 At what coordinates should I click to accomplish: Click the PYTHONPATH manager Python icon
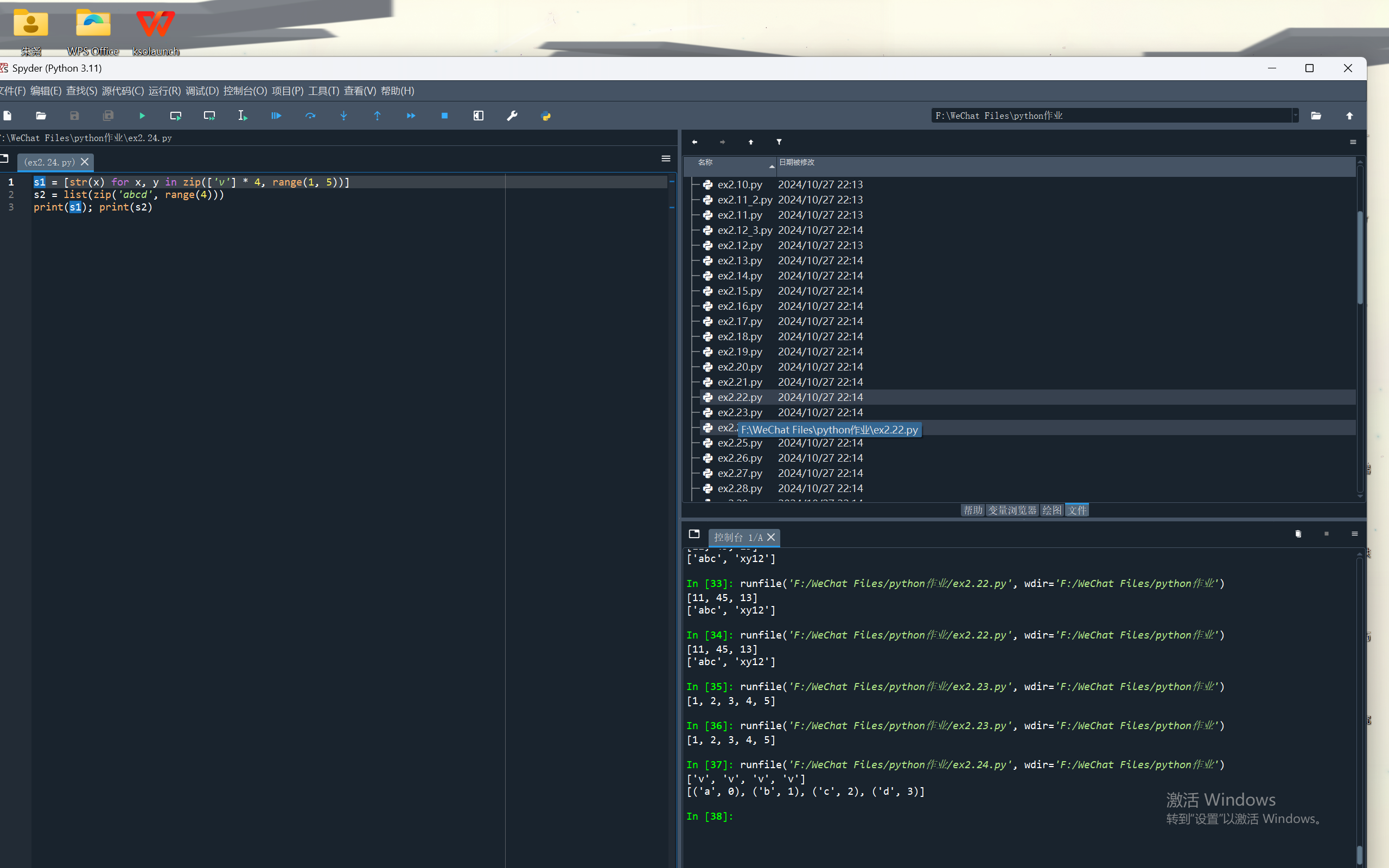tap(545, 116)
